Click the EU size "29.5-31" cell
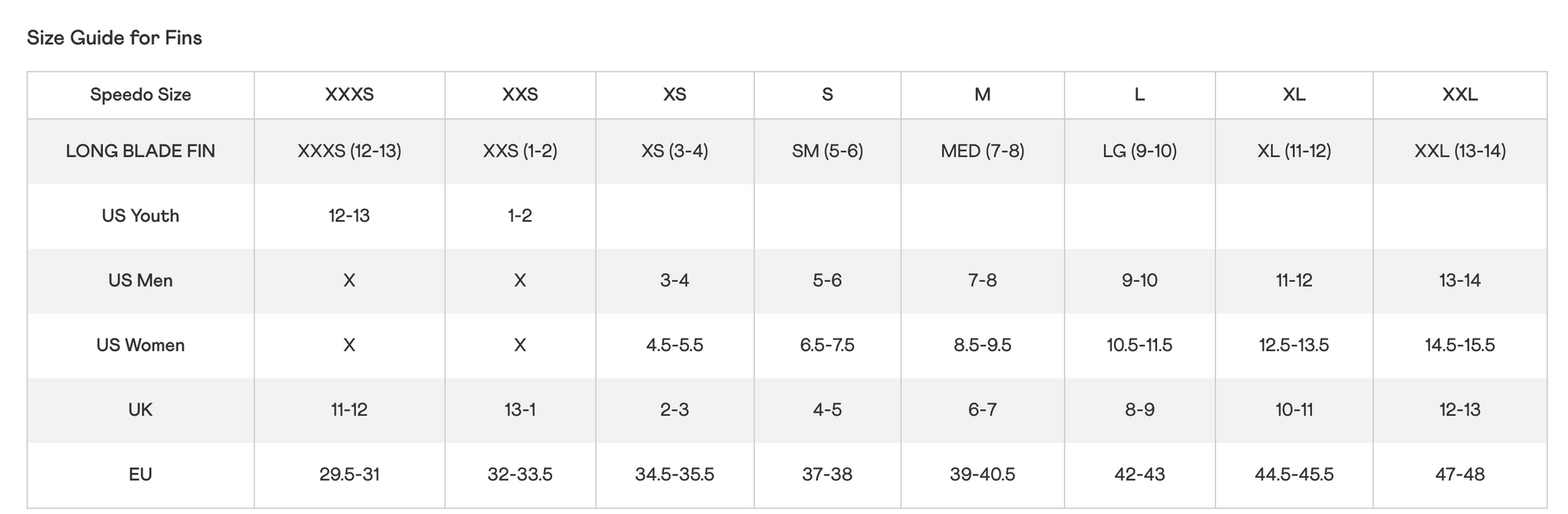 [x=349, y=474]
